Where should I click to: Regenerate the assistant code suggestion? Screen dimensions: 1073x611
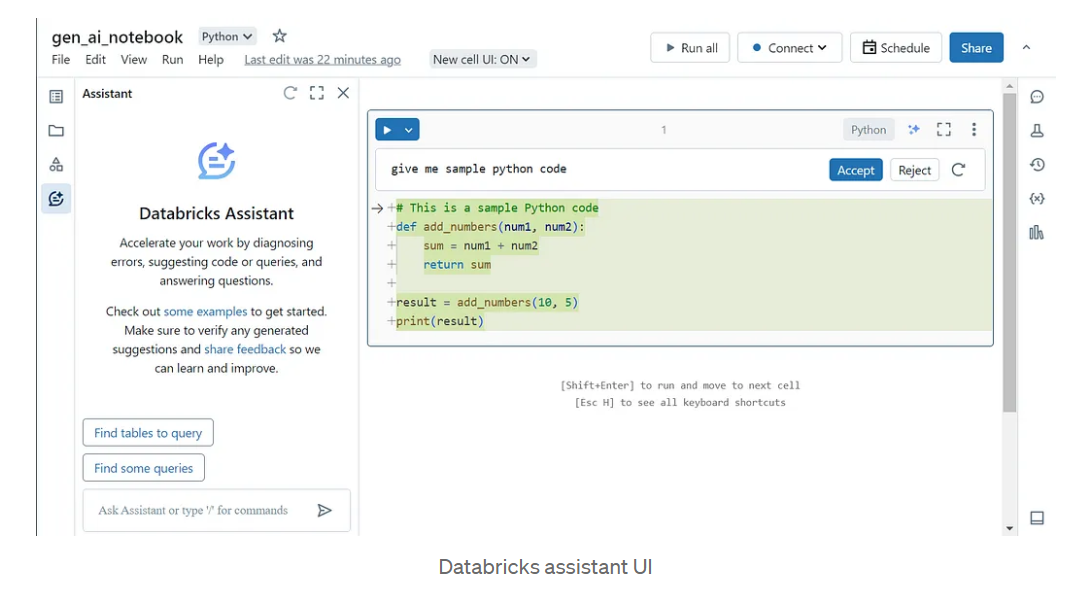point(958,170)
